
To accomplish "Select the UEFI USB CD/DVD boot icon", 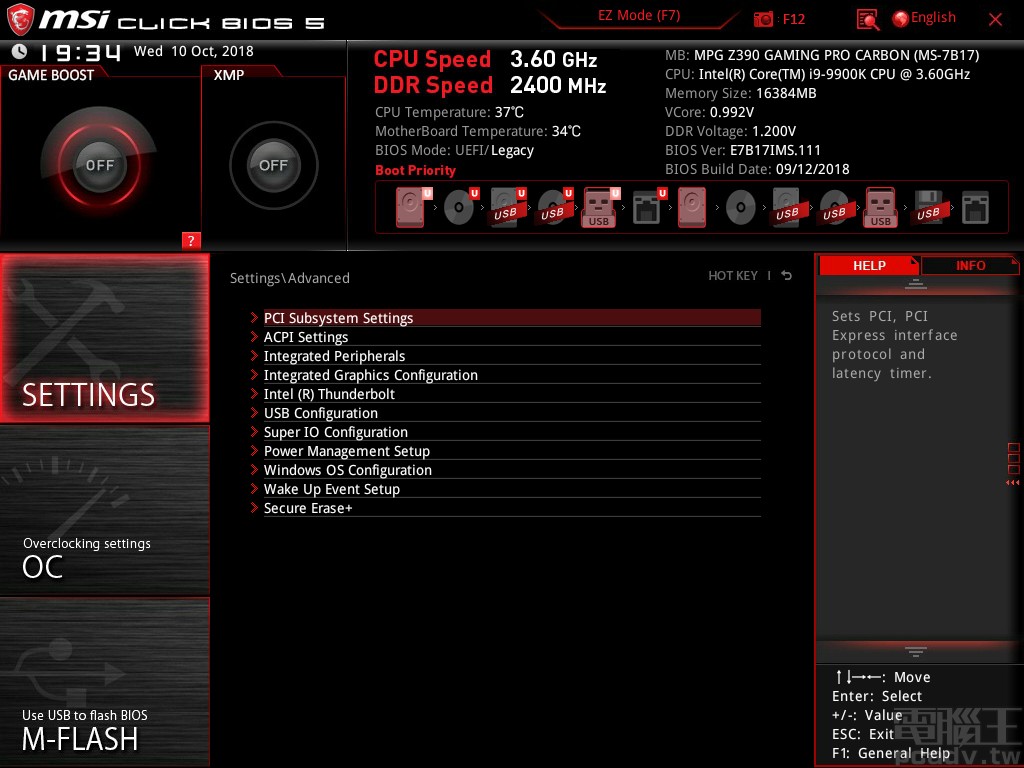I will 555,207.
